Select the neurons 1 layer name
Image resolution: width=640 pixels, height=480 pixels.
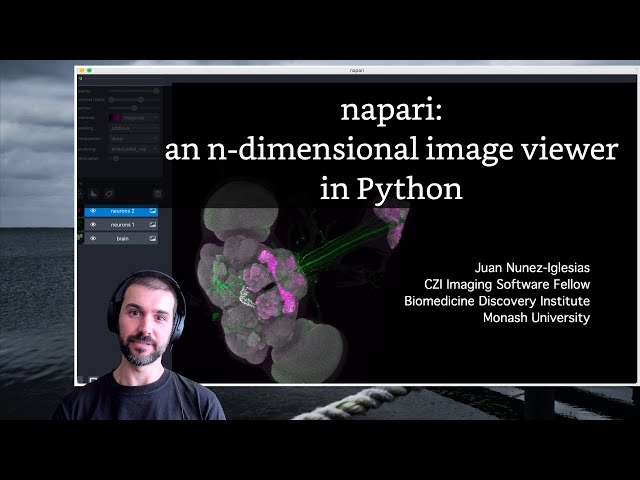tap(122, 224)
